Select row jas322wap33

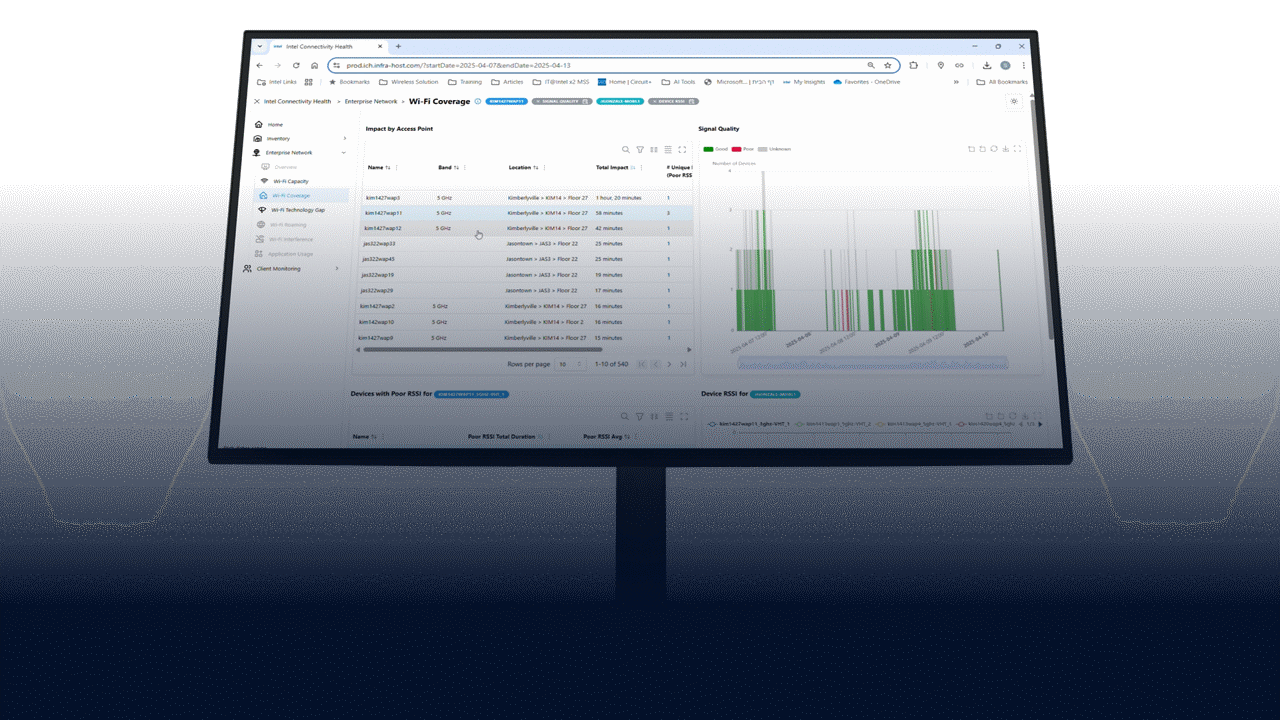point(525,243)
